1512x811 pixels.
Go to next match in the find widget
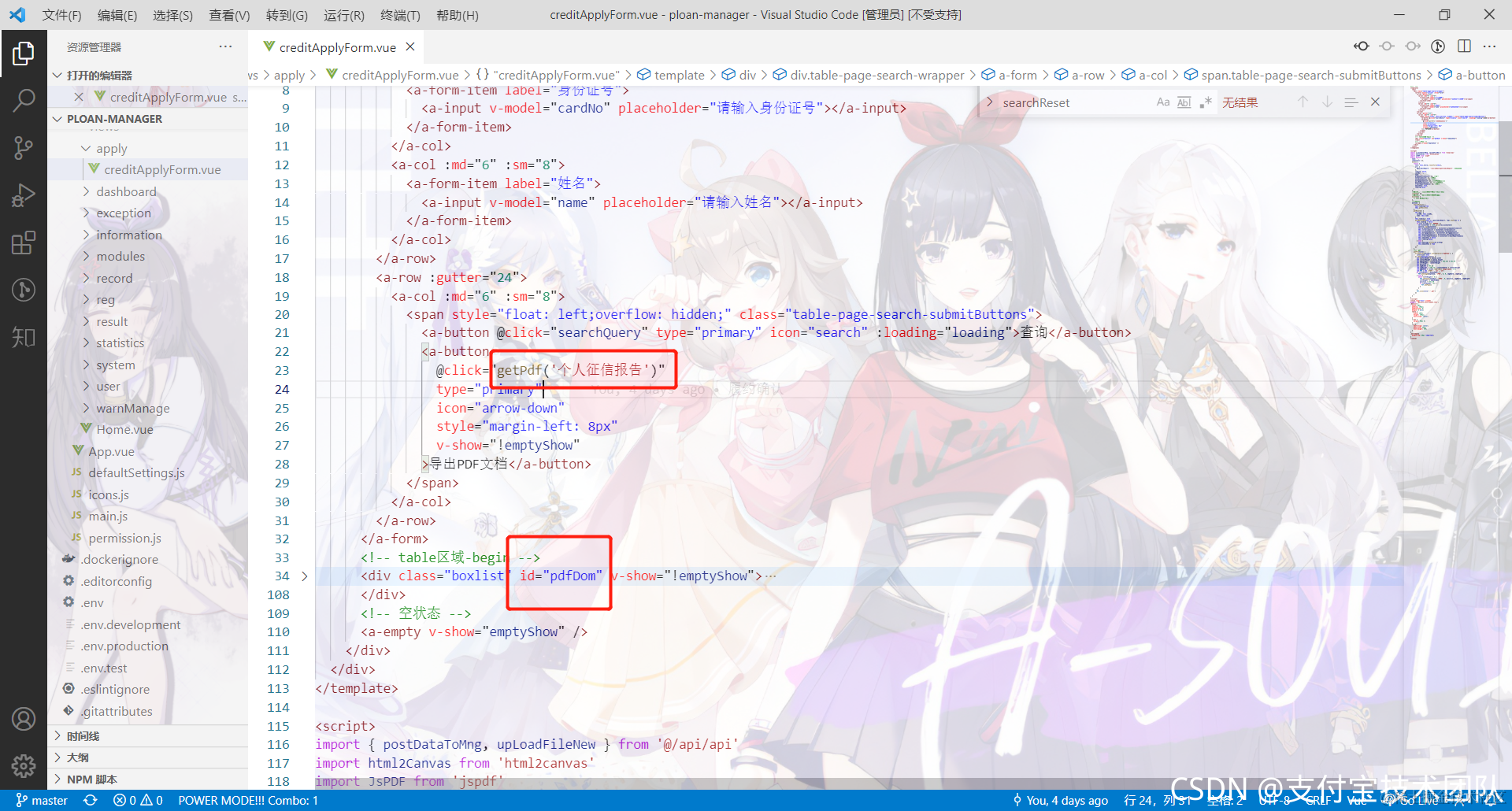1327,102
